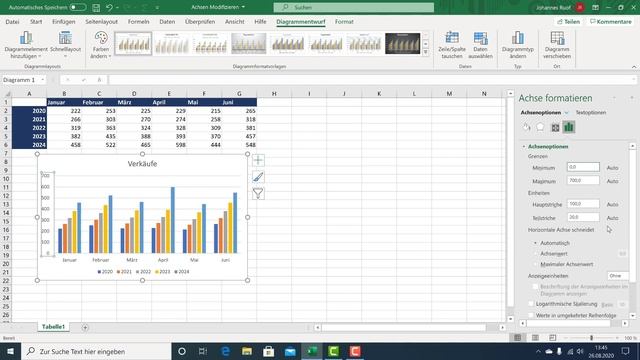
Task: Click the chart filter funnel button
Action: coord(258,193)
